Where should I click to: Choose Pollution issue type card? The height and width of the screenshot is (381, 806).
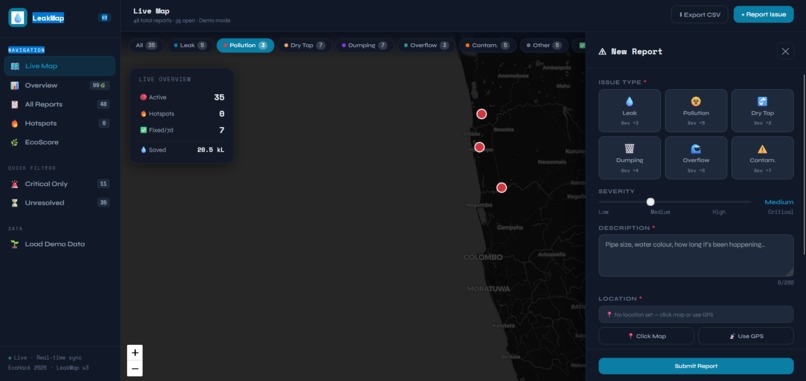(696, 111)
